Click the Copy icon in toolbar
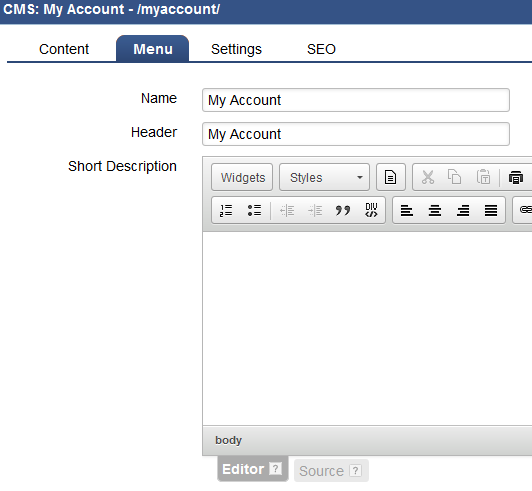Screen dimensions: 532x491 click(454, 177)
